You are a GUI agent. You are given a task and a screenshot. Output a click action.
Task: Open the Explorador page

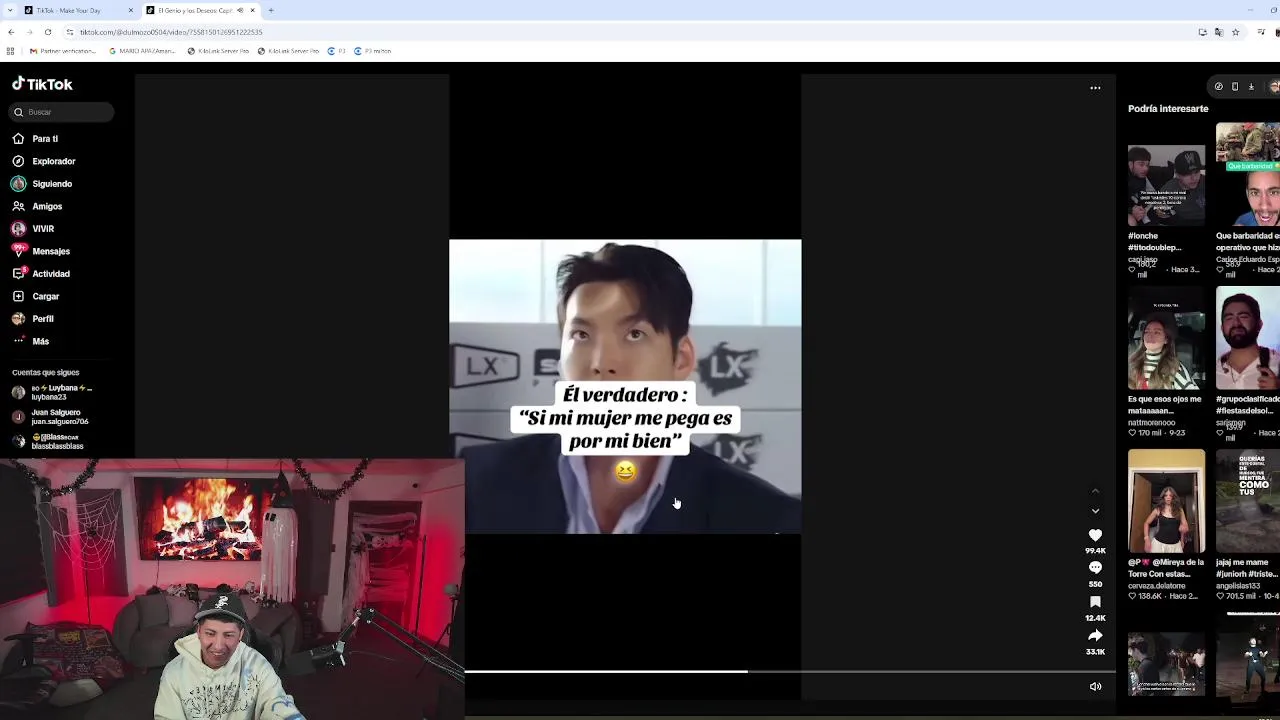pyautogui.click(x=44, y=161)
